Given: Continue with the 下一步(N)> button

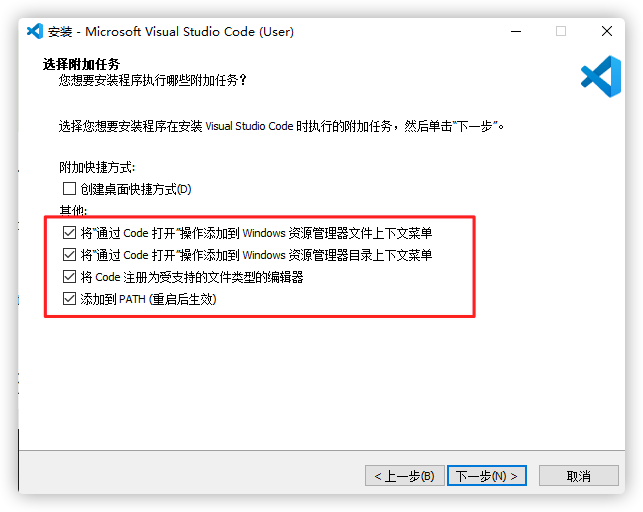Looking at the screenshot, I should coord(487,476).
